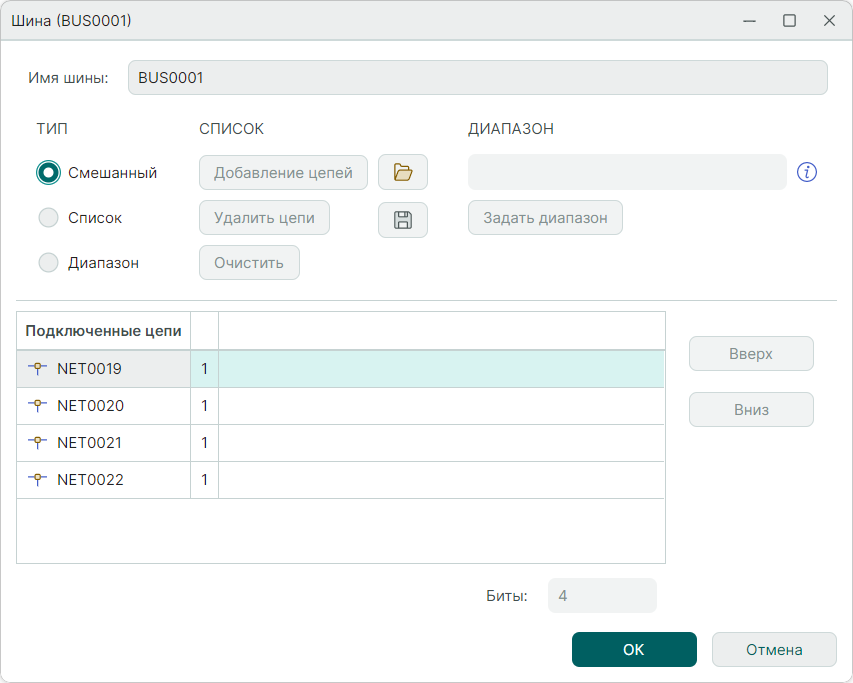Click the save diskette icon button
Screen dimensions: 853x683
(x=403, y=220)
